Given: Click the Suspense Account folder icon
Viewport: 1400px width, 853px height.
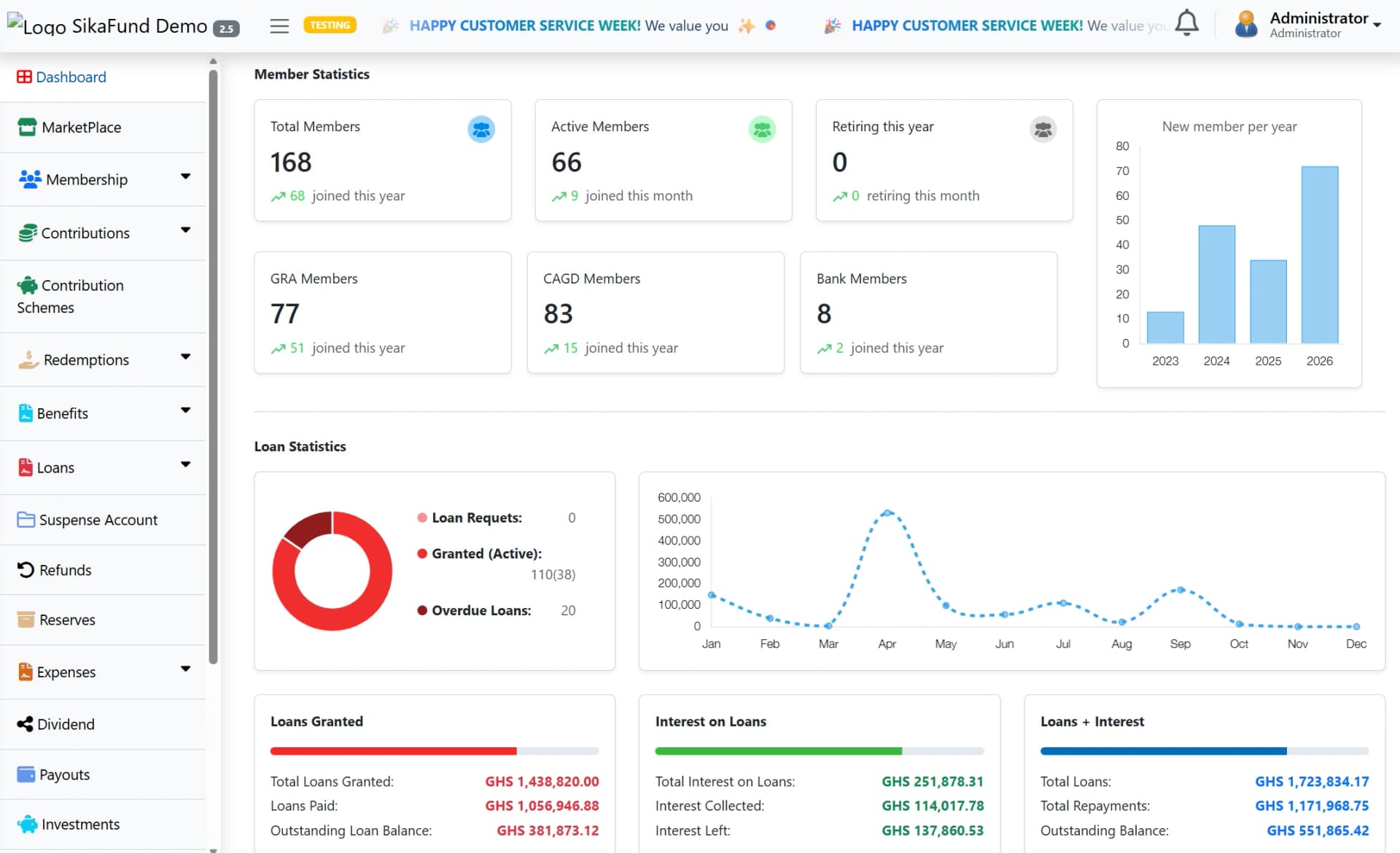Looking at the screenshot, I should coord(26,520).
